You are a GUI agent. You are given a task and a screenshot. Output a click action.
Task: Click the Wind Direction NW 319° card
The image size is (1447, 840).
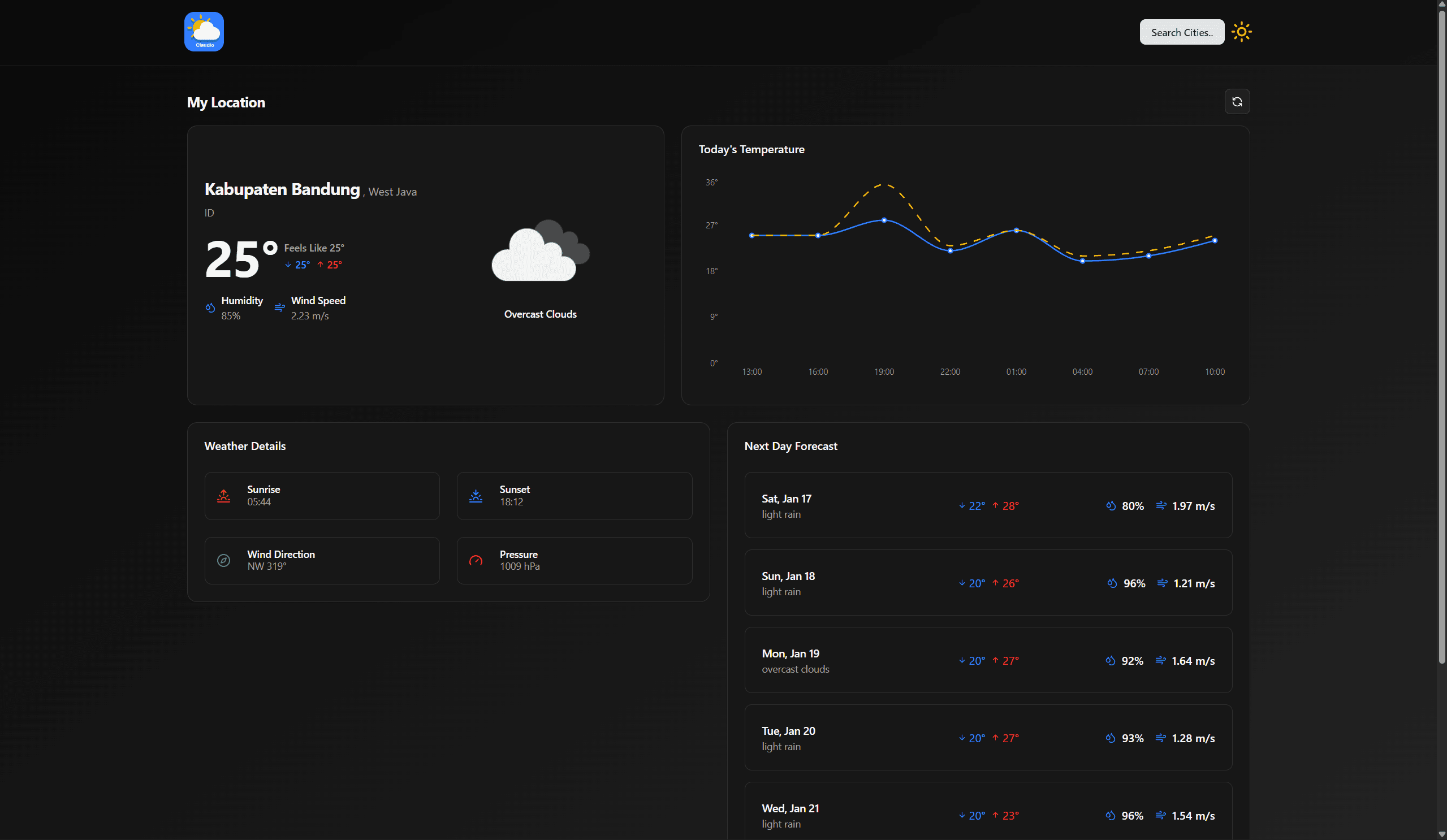(x=322, y=561)
